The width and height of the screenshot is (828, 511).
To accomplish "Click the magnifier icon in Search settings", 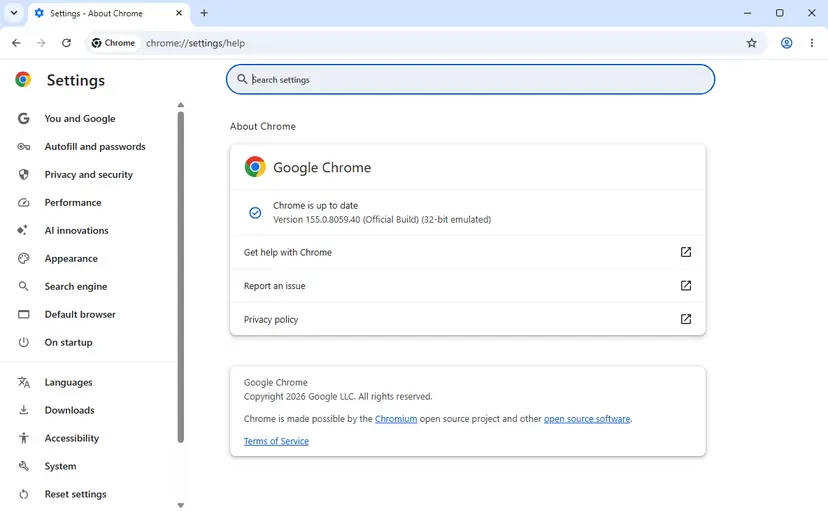I will (x=242, y=79).
